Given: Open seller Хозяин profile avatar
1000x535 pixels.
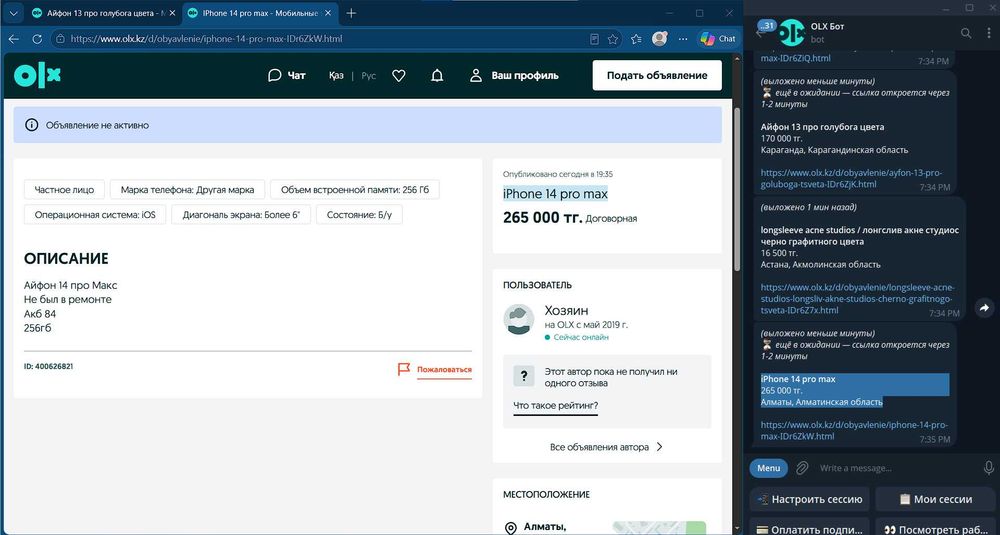Looking at the screenshot, I should click(x=518, y=319).
